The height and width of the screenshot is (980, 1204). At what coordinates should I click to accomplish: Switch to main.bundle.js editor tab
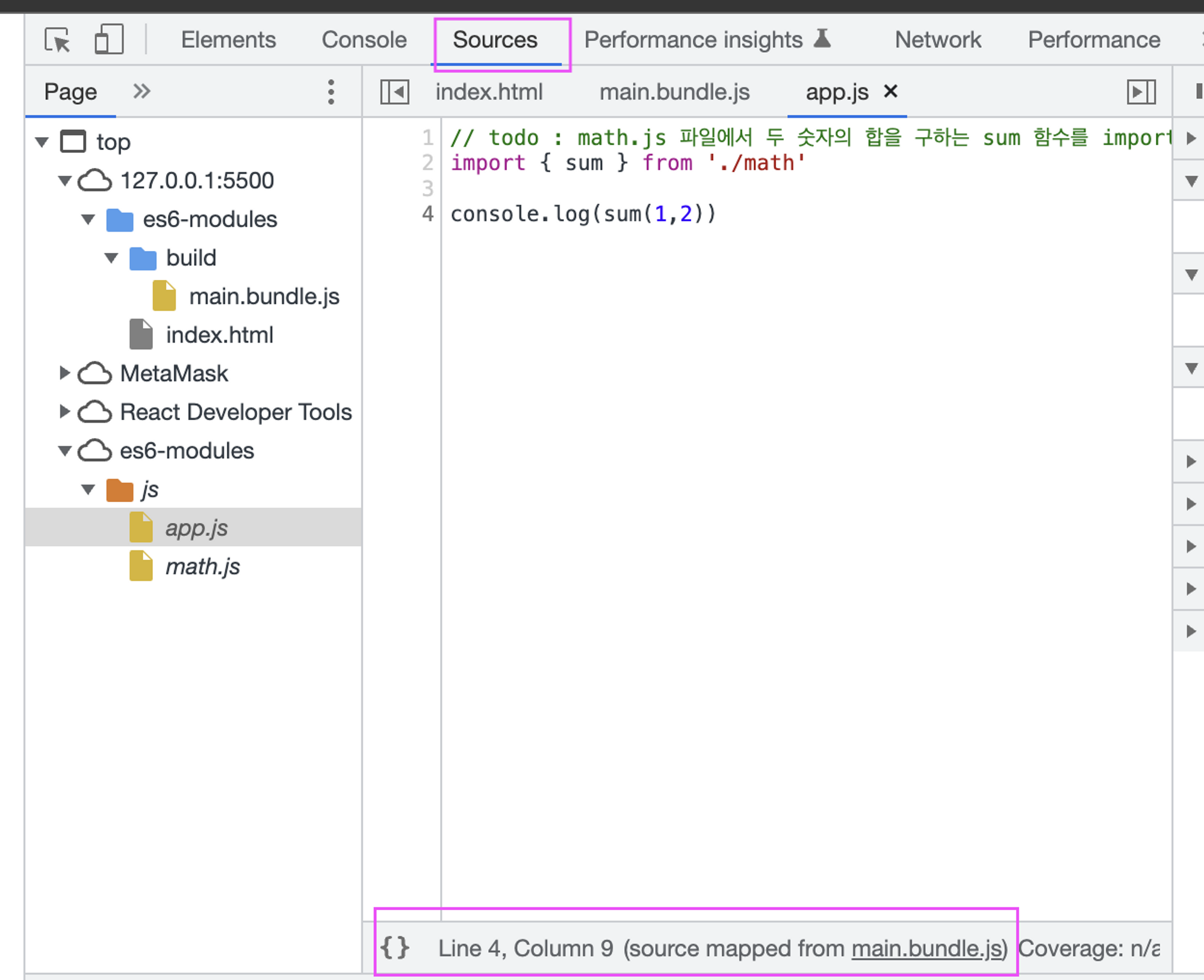[x=674, y=92]
